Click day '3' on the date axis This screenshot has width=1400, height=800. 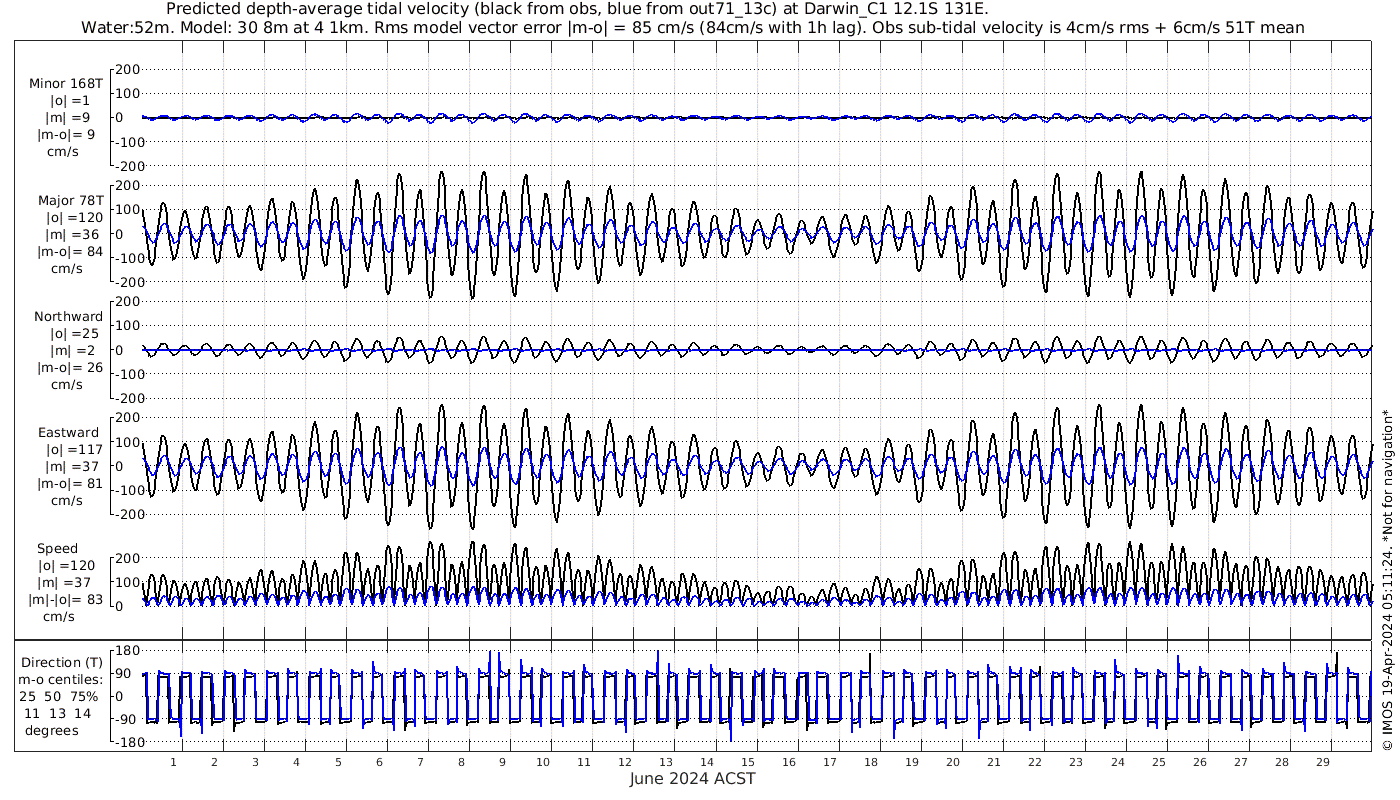coord(255,762)
